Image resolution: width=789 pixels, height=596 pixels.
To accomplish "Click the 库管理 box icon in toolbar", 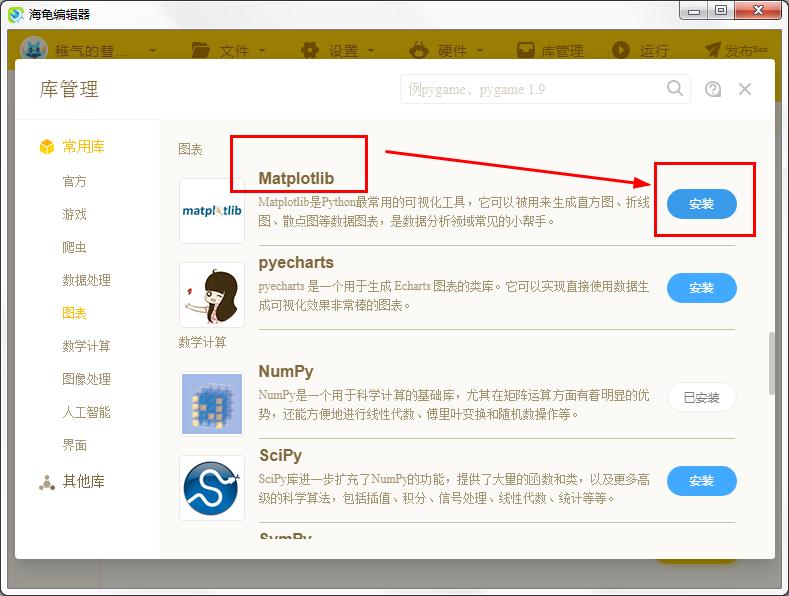I will point(526,50).
